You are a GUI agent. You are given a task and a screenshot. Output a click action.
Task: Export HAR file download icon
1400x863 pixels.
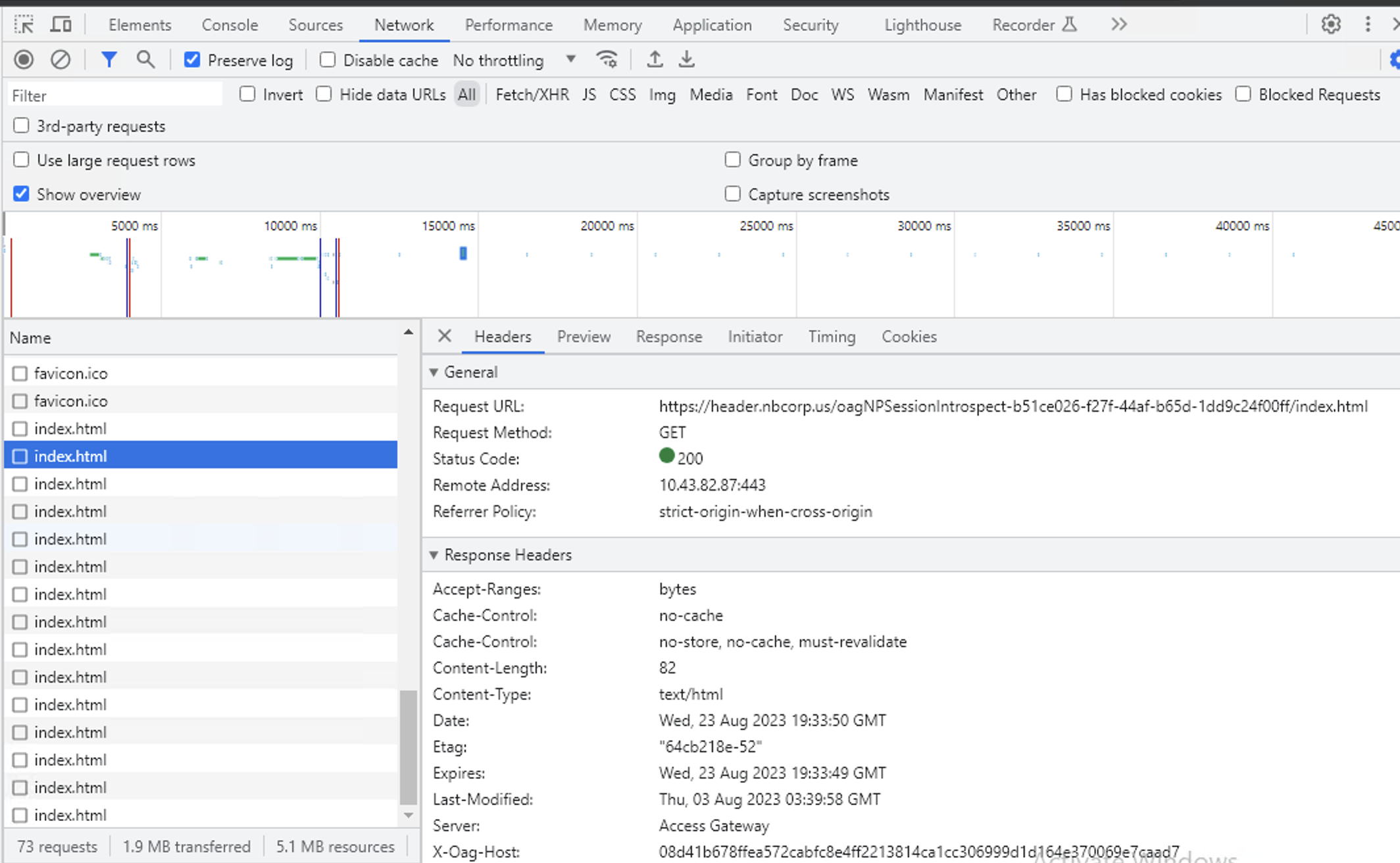[x=686, y=60]
